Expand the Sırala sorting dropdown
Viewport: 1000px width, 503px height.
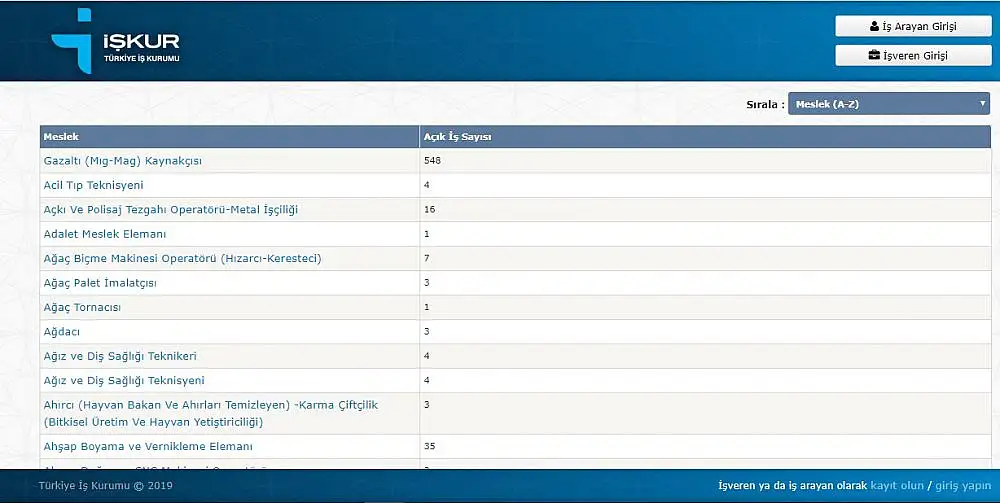(888, 104)
